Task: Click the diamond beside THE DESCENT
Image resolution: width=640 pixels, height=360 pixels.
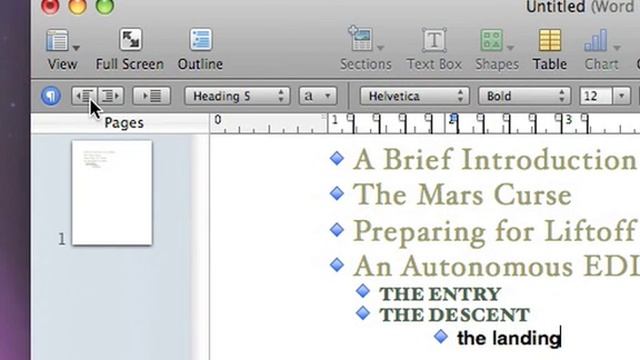Action: click(362, 313)
